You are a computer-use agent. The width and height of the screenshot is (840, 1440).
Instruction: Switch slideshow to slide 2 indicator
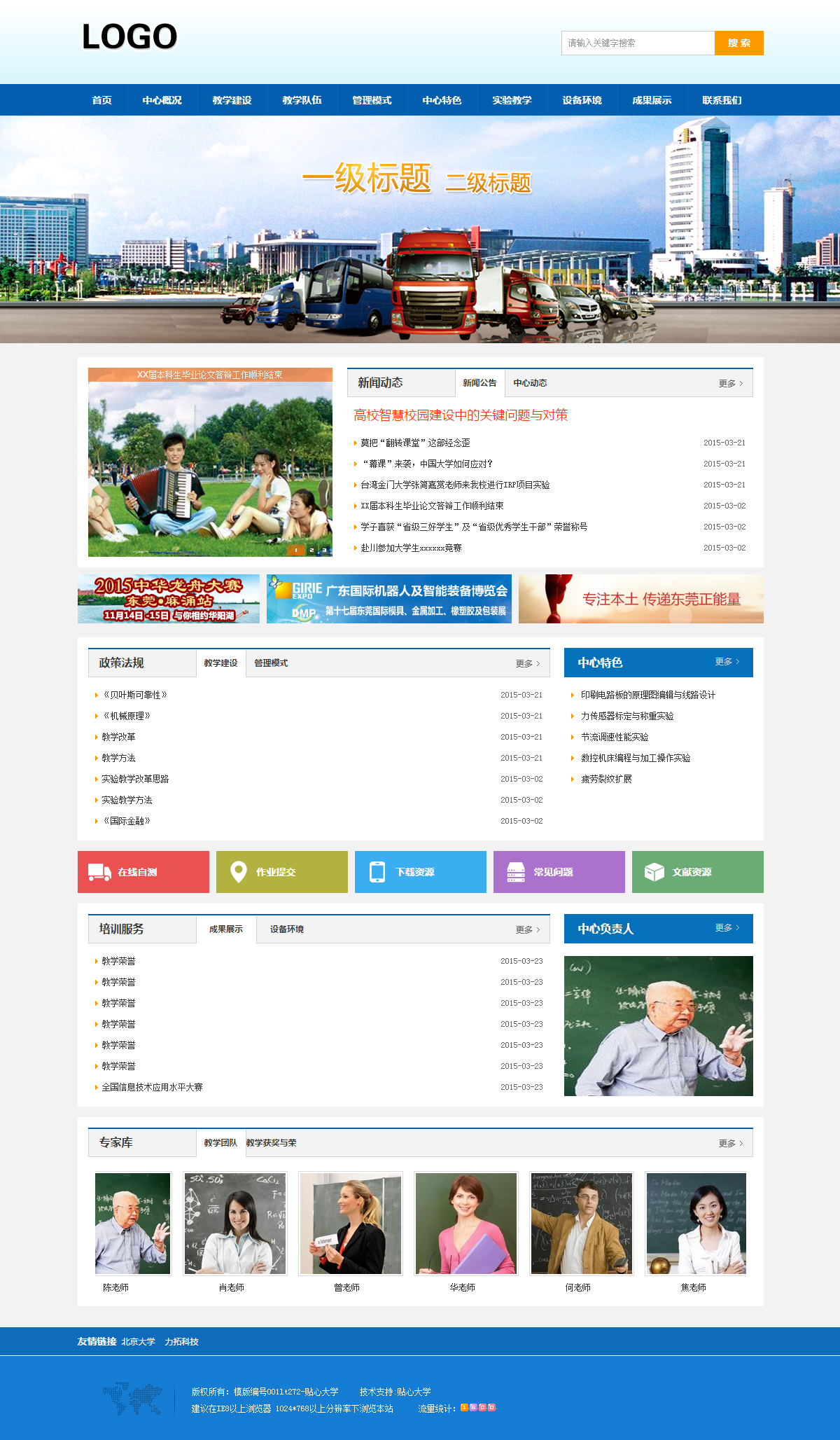click(x=311, y=551)
